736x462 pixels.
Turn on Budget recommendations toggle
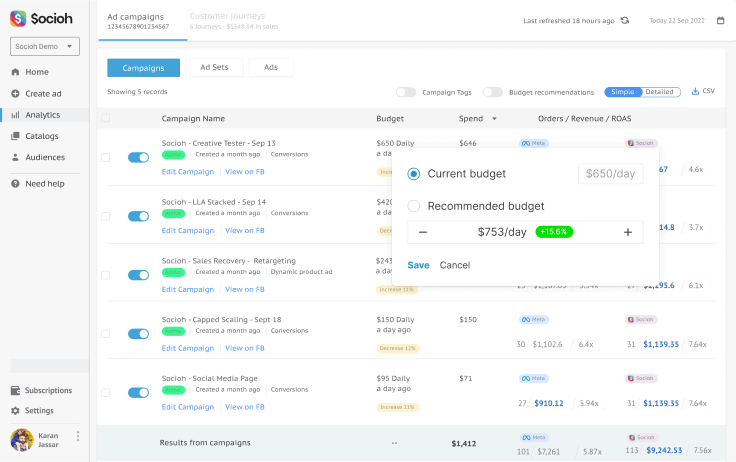pyautogui.click(x=492, y=92)
